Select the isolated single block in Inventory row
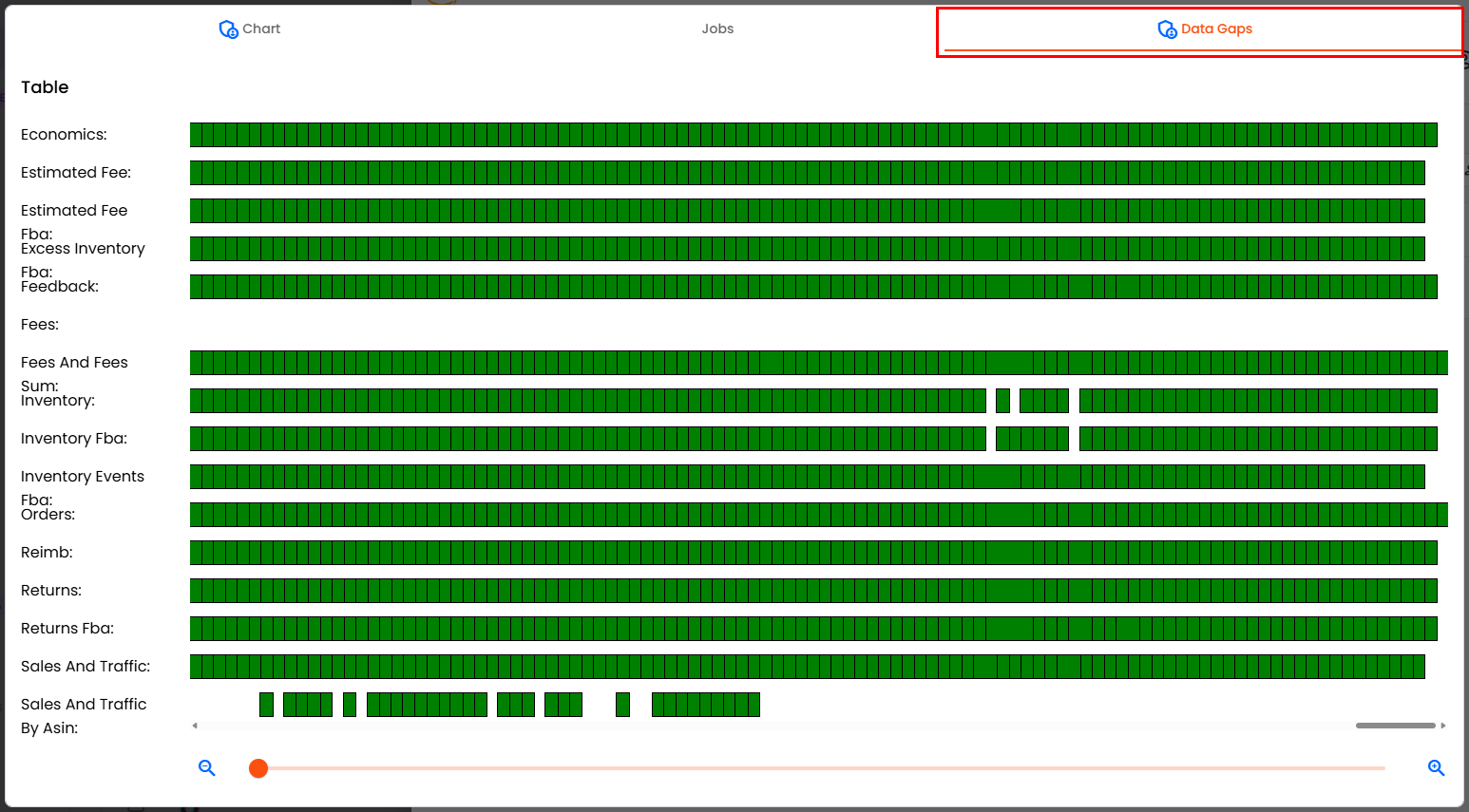This screenshot has width=1469, height=812. [x=1002, y=401]
